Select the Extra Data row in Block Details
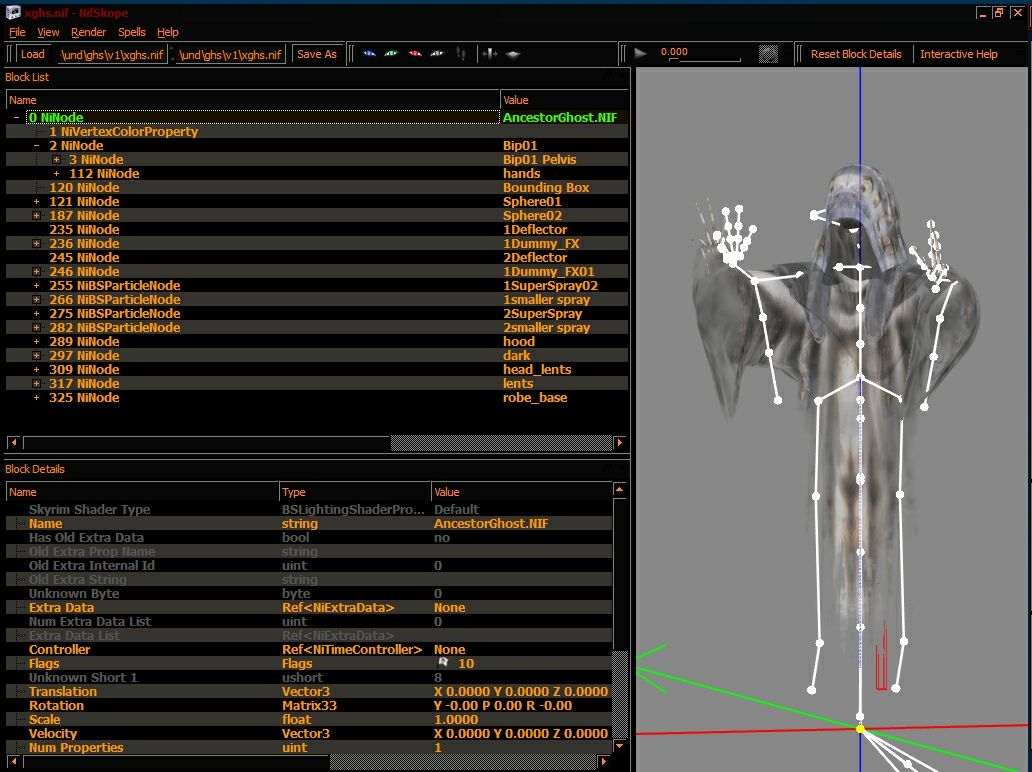1032x772 pixels. [x=309, y=607]
